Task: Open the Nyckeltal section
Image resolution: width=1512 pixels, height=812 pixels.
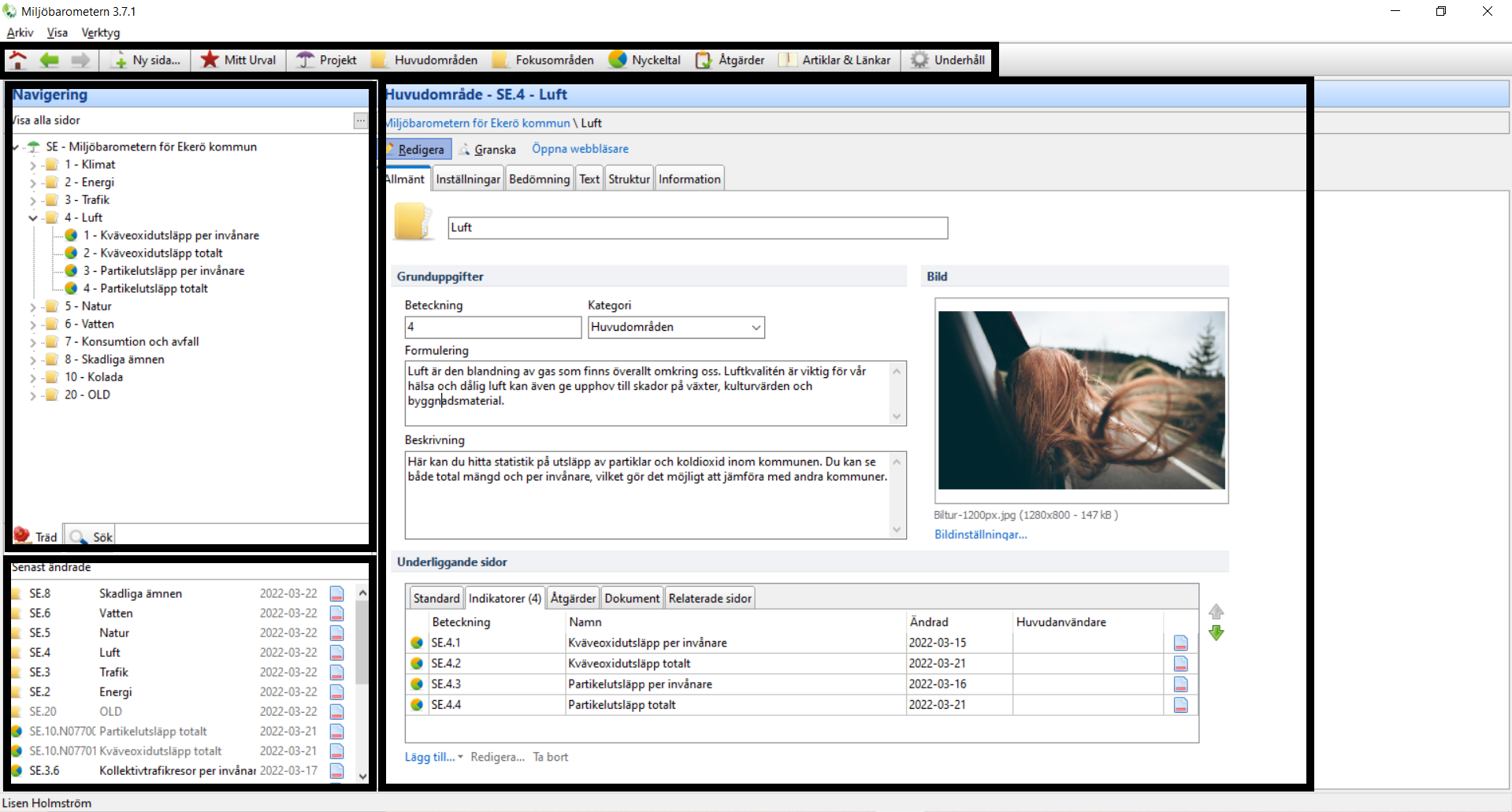Action: click(645, 60)
